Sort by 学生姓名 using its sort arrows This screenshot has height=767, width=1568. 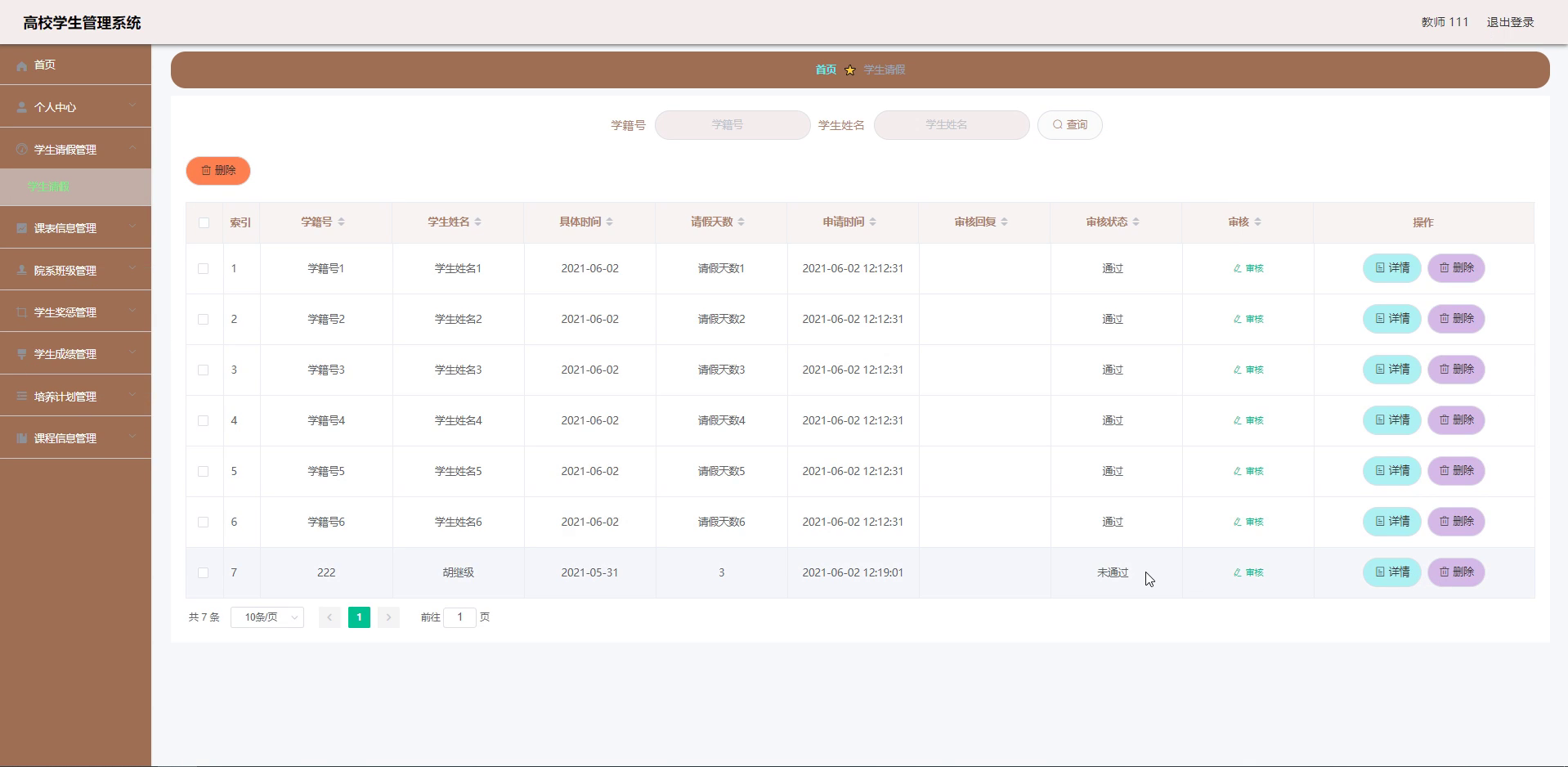[477, 222]
